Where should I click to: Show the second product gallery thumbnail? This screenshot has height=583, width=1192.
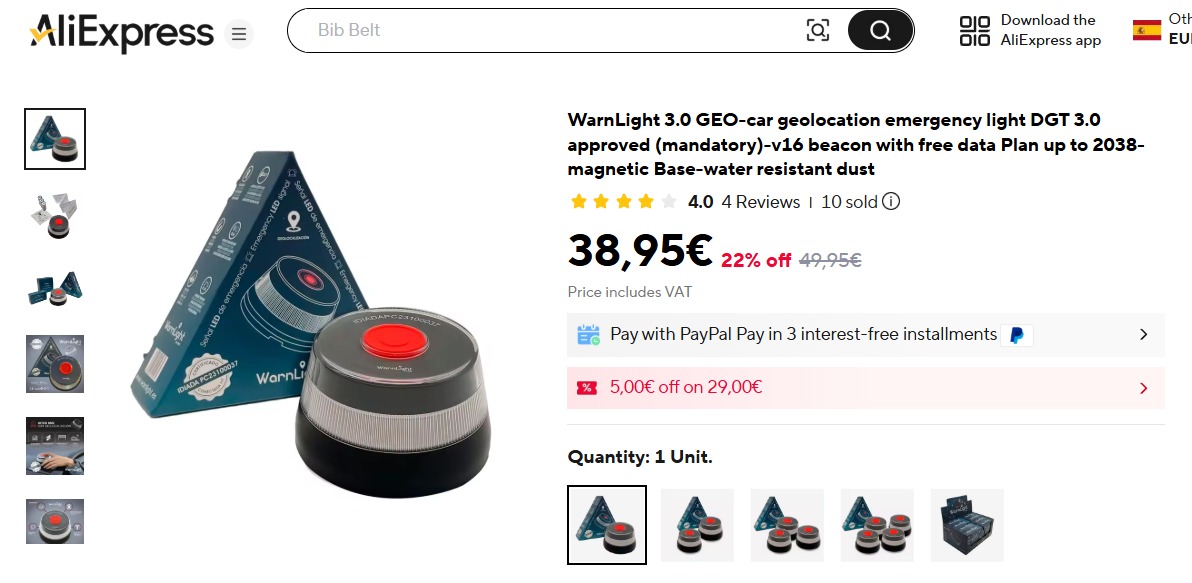coord(55,216)
